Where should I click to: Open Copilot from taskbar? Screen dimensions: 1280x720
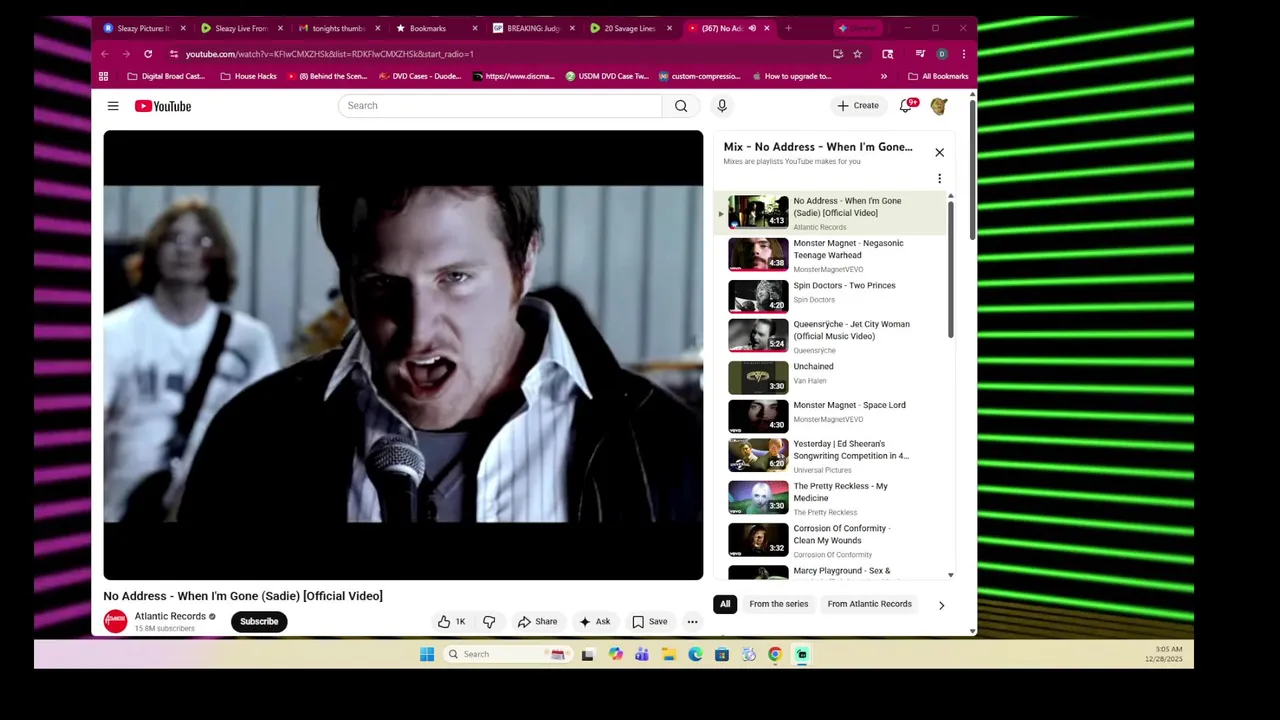pyautogui.click(x=615, y=654)
